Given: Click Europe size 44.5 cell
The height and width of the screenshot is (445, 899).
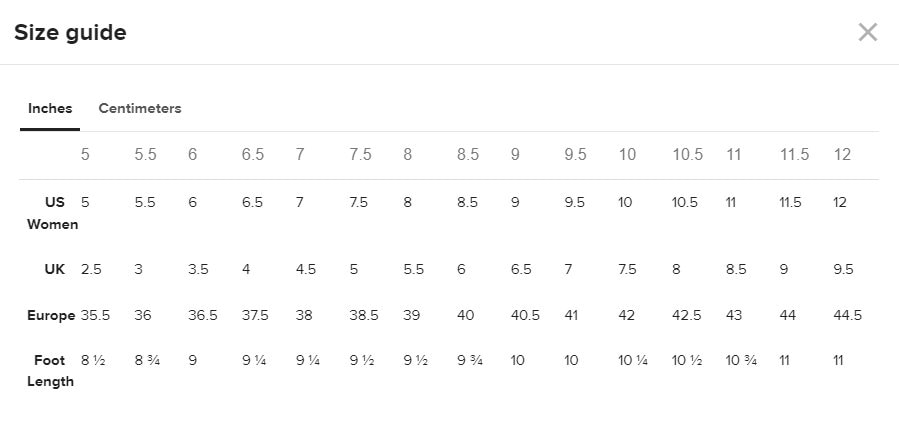Looking at the screenshot, I should click(x=847, y=315).
